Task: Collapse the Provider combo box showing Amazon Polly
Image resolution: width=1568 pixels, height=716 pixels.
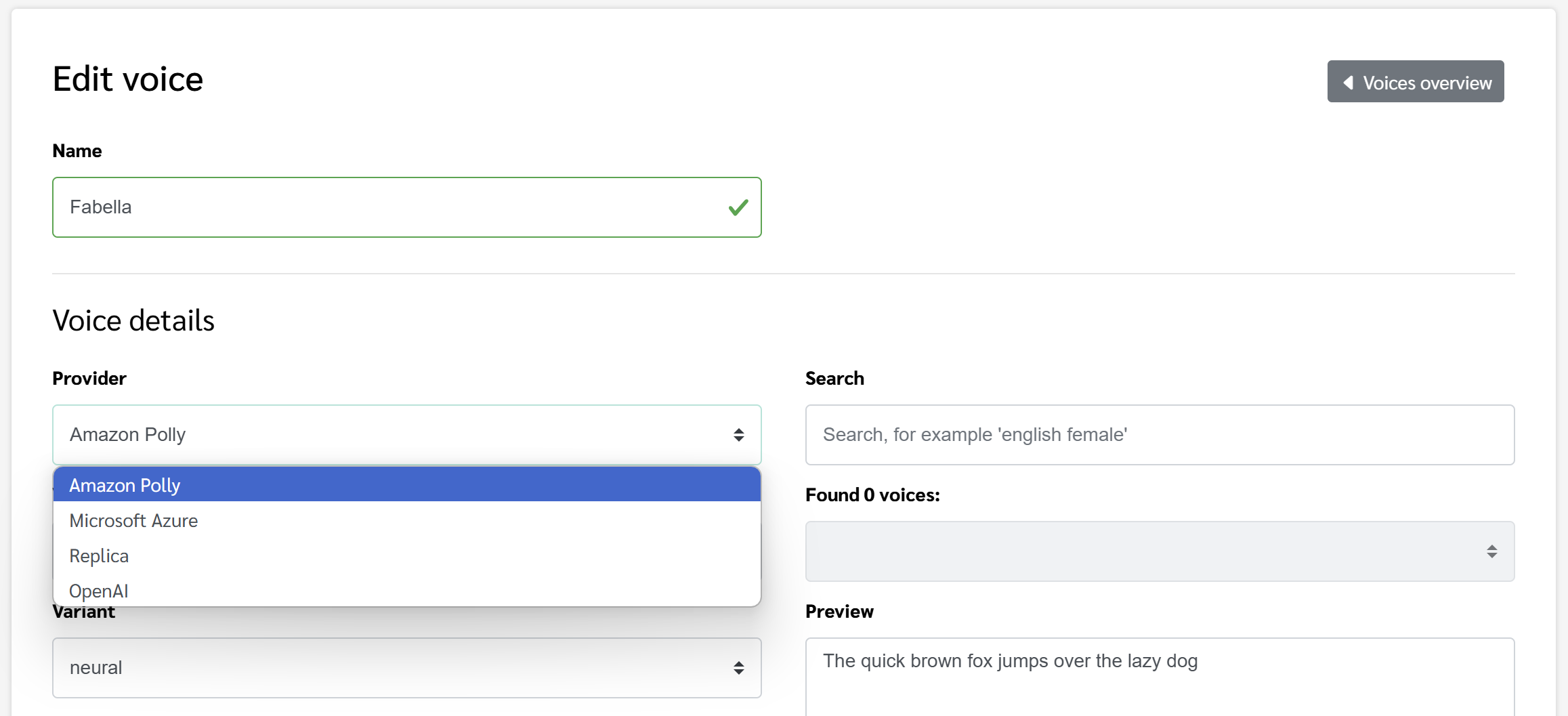Action: [407, 435]
